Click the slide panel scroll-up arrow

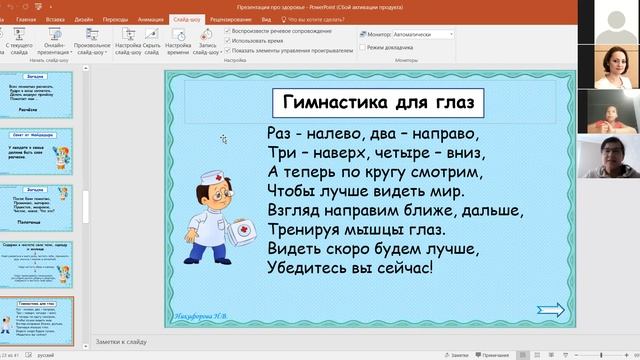85,69
